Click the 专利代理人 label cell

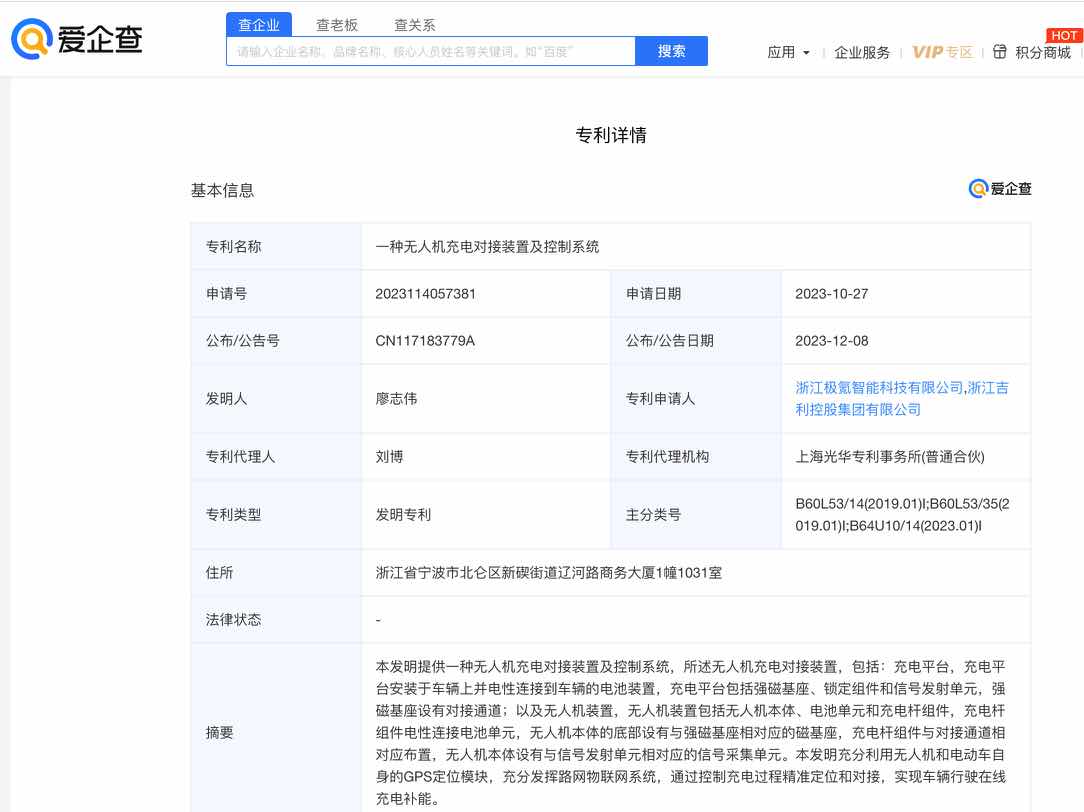point(276,457)
